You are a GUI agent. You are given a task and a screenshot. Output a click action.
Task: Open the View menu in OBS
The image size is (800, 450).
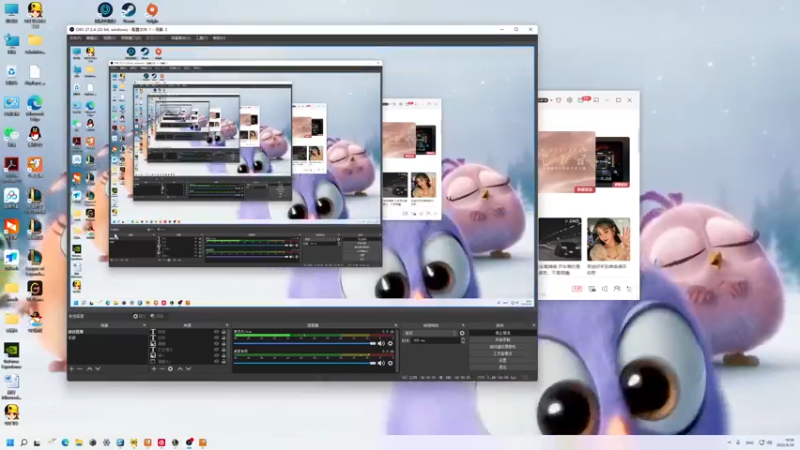pyautogui.click(x=109, y=38)
